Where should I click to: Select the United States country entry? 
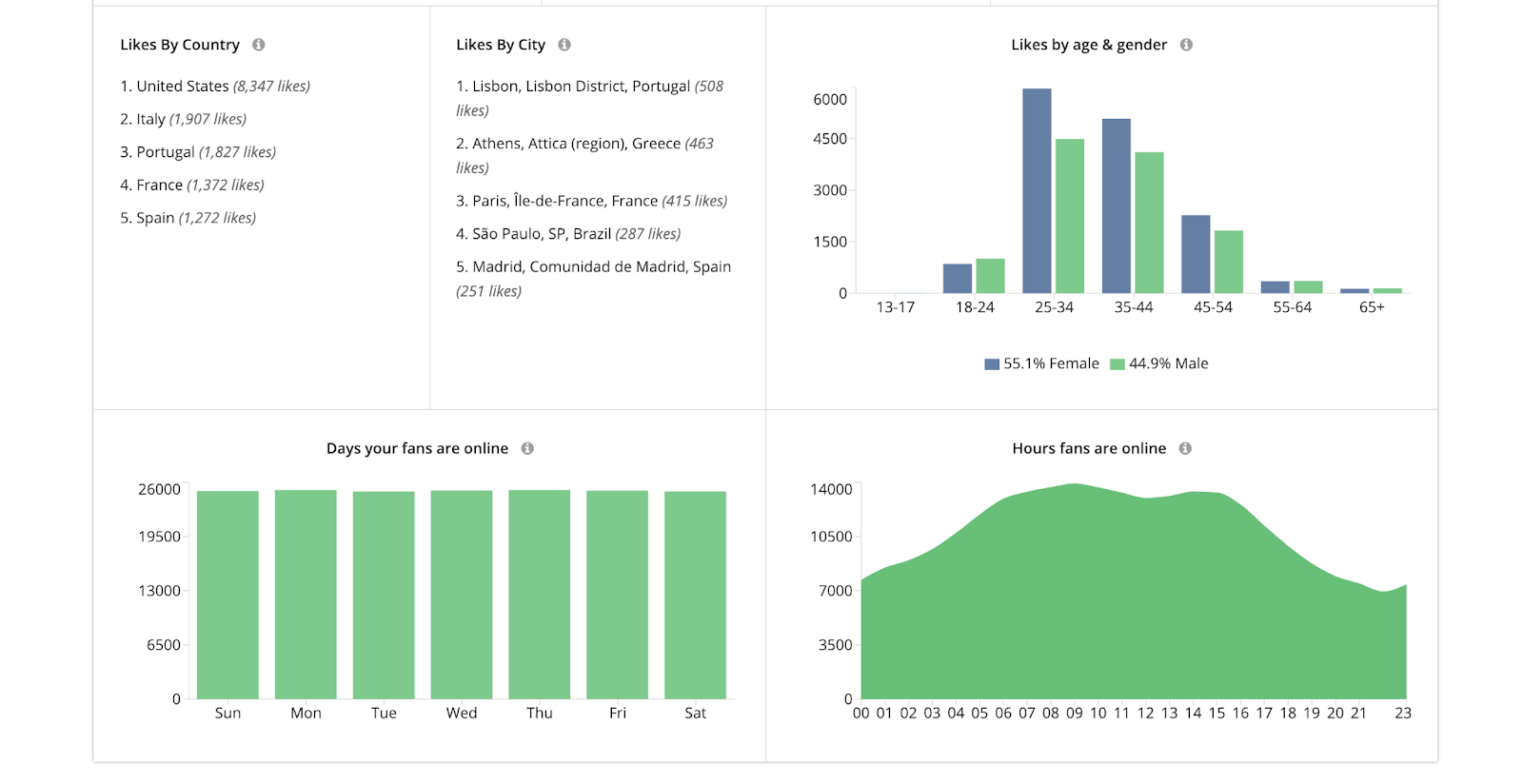click(215, 87)
